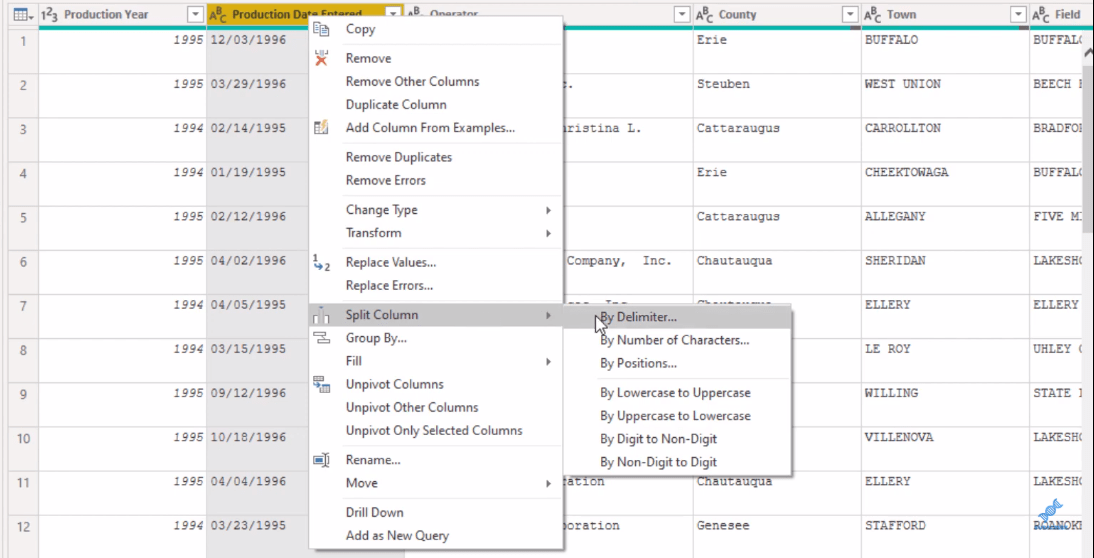The image size is (1094, 558).
Task: Click the Unpivot Columns icon
Action: (x=321, y=384)
